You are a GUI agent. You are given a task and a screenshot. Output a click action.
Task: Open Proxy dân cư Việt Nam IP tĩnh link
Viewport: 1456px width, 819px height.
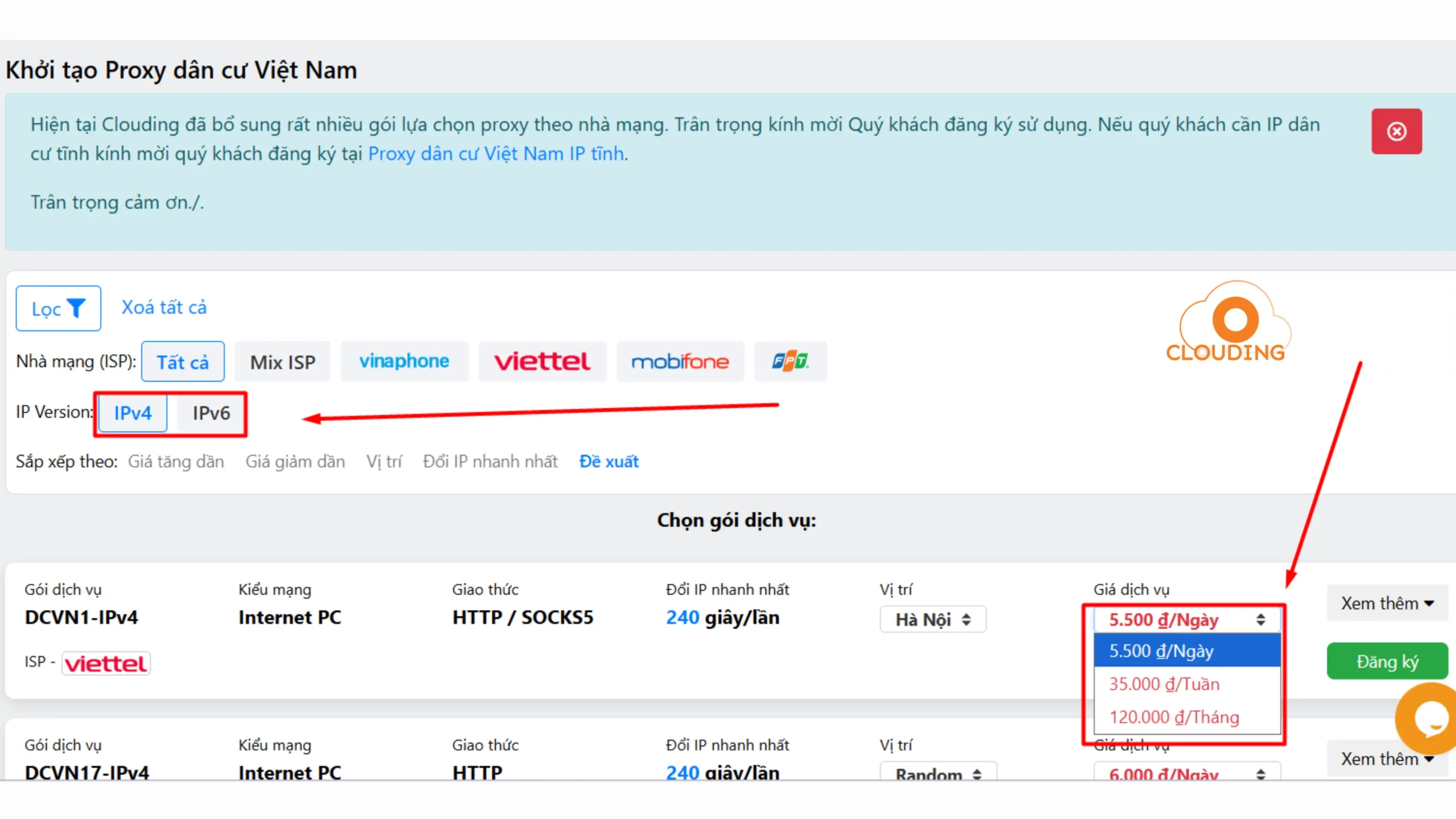click(496, 154)
